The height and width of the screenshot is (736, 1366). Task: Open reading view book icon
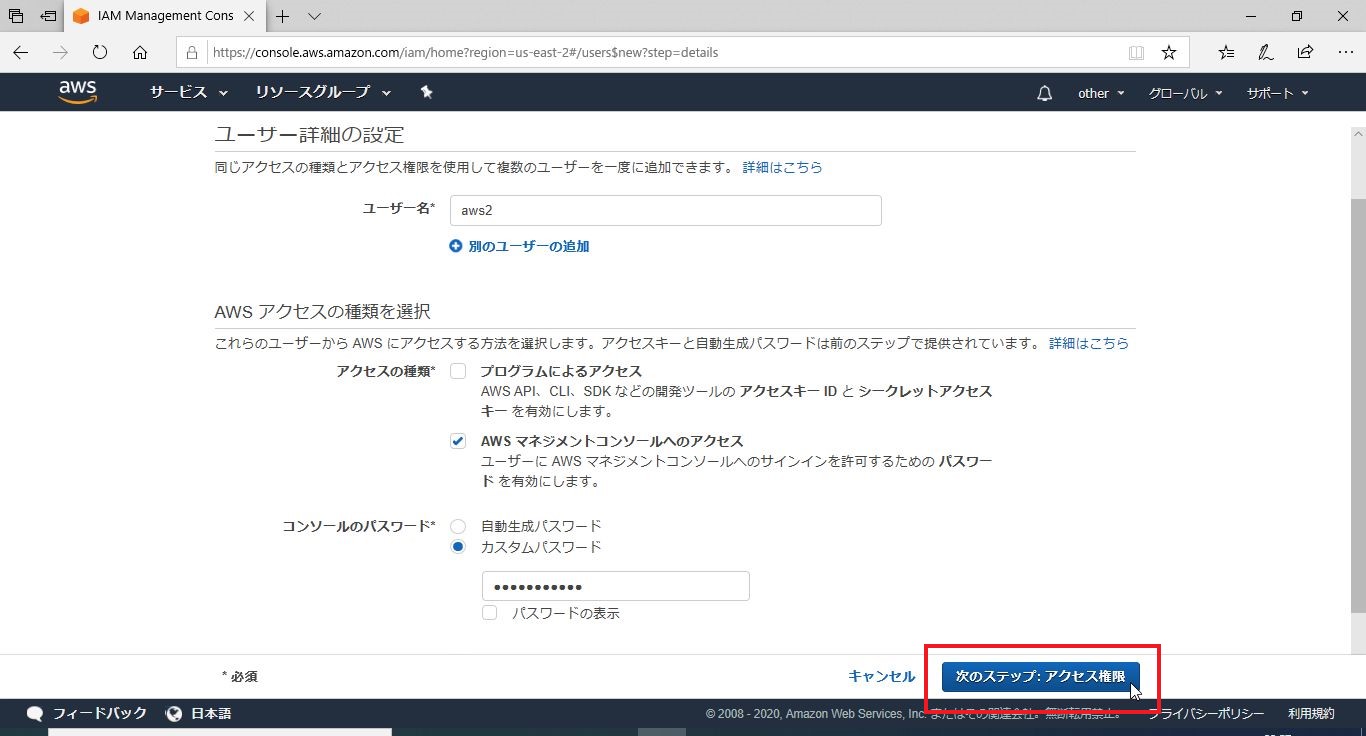pyautogui.click(x=1135, y=52)
